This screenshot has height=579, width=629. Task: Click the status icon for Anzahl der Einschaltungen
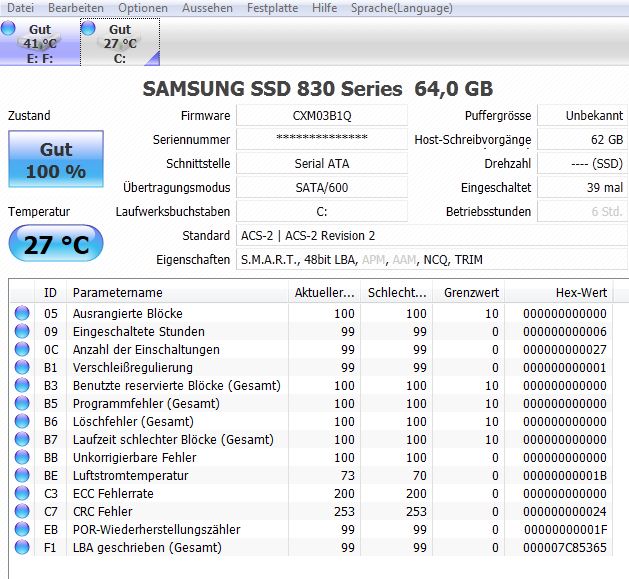tap(22, 349)
